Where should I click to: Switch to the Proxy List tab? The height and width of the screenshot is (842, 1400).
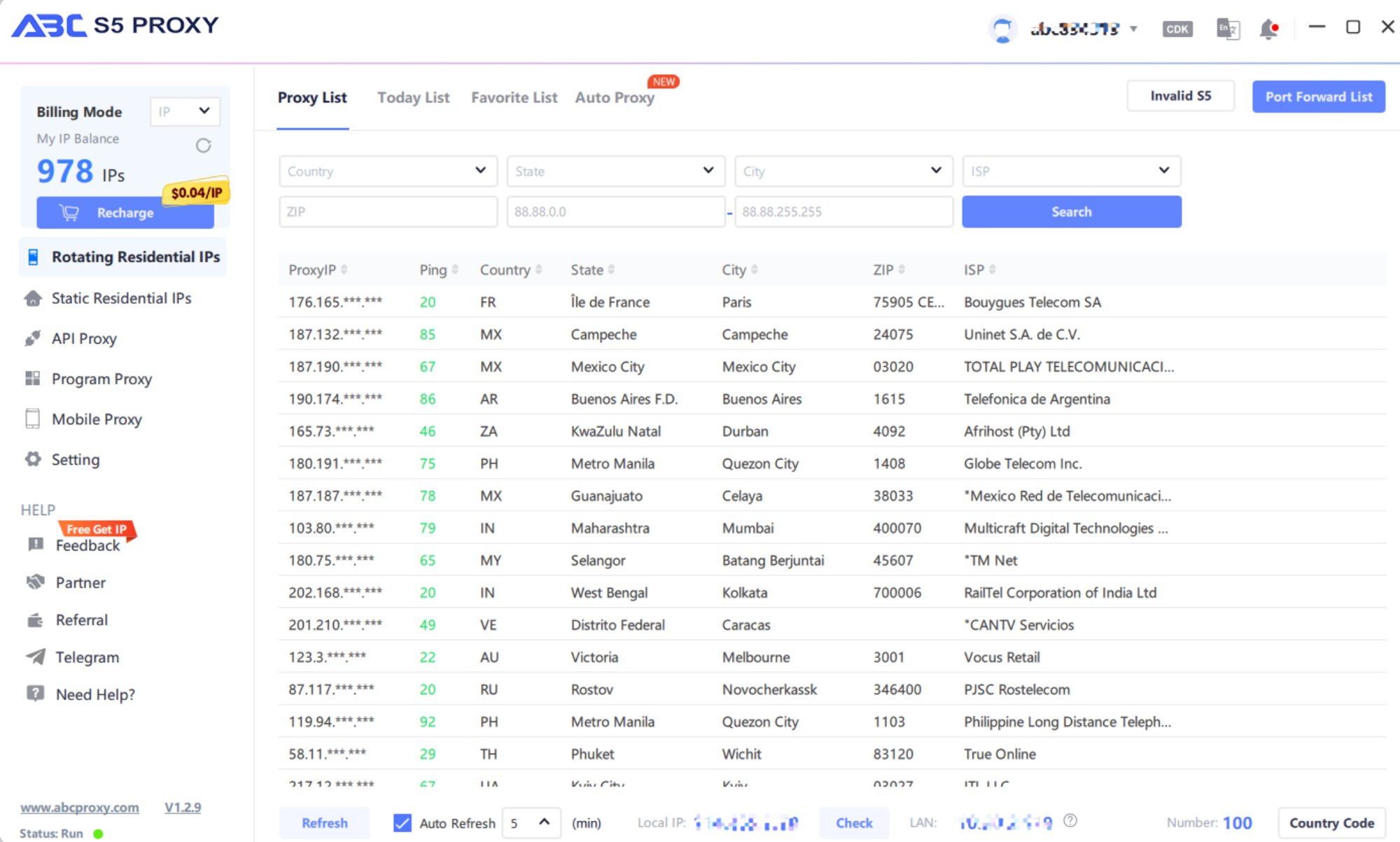point(312,98)
